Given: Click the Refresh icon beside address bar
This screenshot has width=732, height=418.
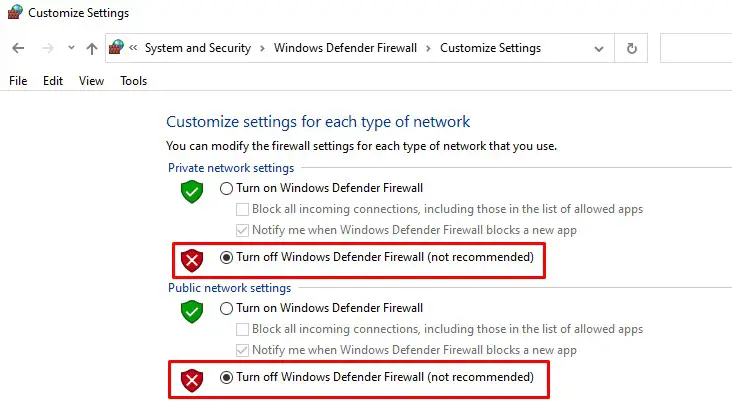Looking at the screenshot, I should [x=631, y=48].
